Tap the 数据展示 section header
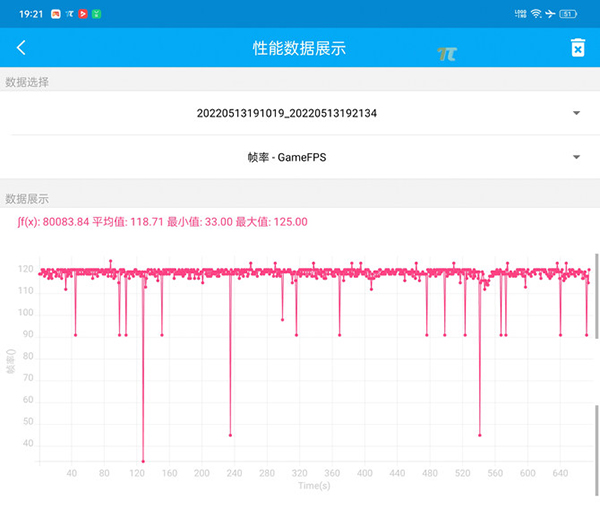The image size is (600, 510). click(x=27, y=199)
